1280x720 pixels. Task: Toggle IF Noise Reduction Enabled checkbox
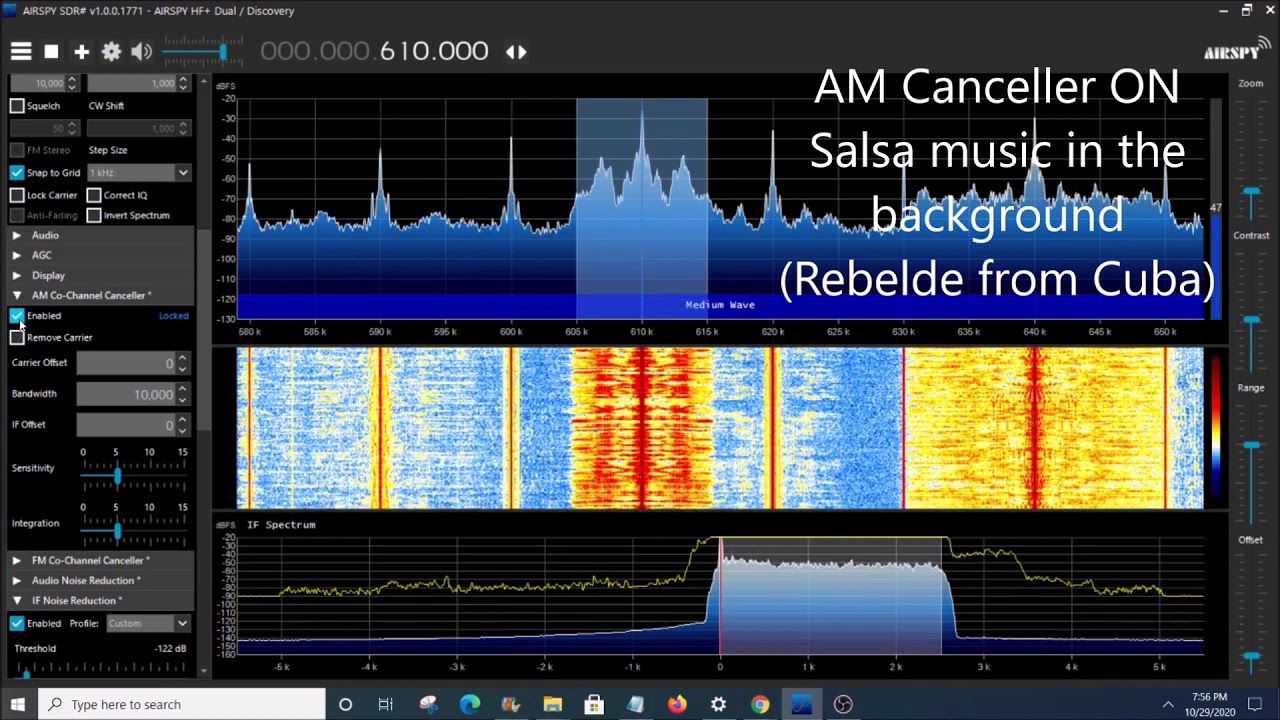(x=17, y=623)
